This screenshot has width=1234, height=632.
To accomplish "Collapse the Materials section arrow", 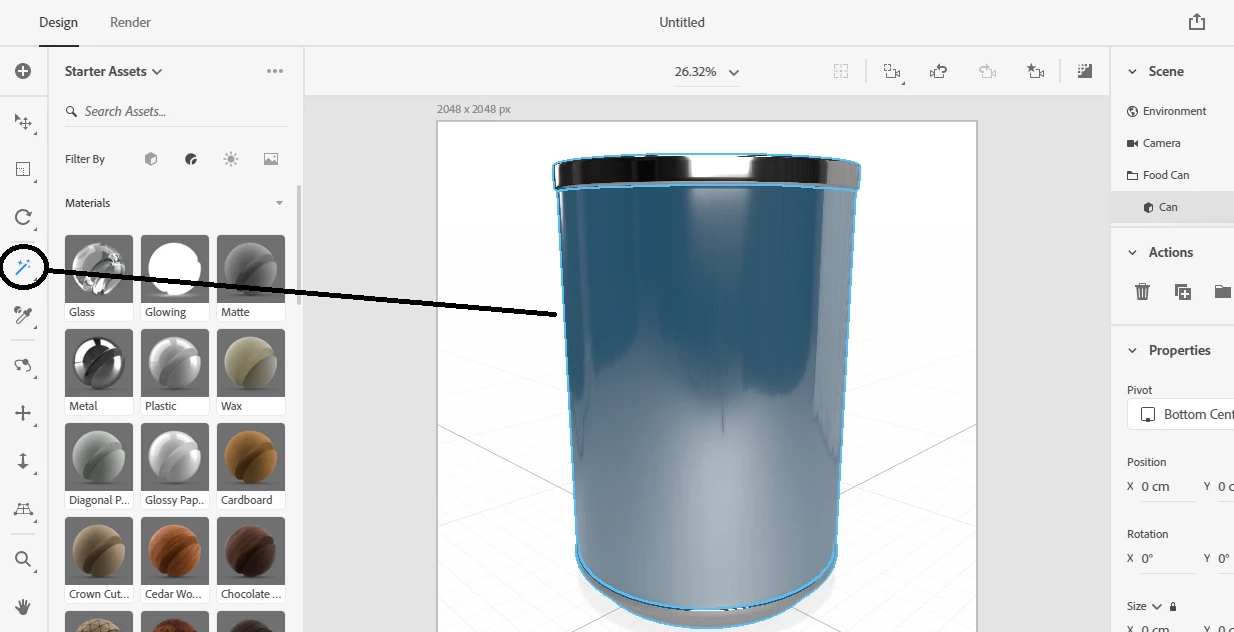I will click(x=280, y=203).
